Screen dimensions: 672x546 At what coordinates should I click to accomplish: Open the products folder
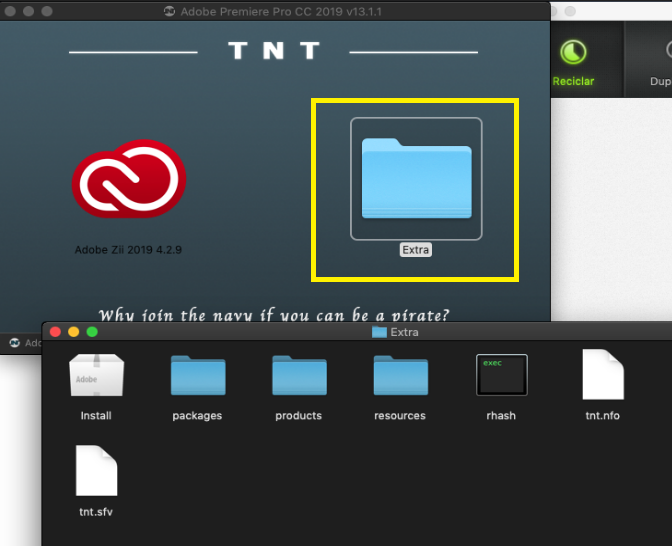(x=299, y=375)
